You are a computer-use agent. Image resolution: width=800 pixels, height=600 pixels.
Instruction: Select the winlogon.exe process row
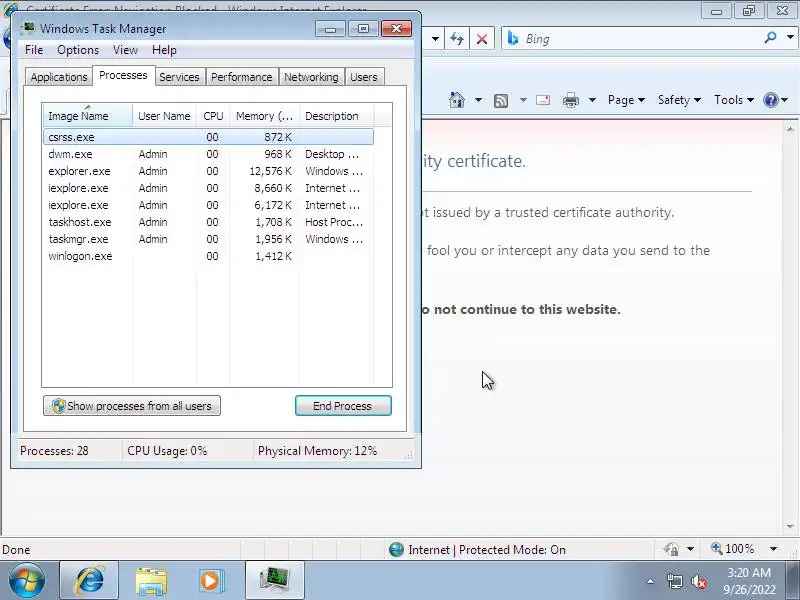(209, 256)
